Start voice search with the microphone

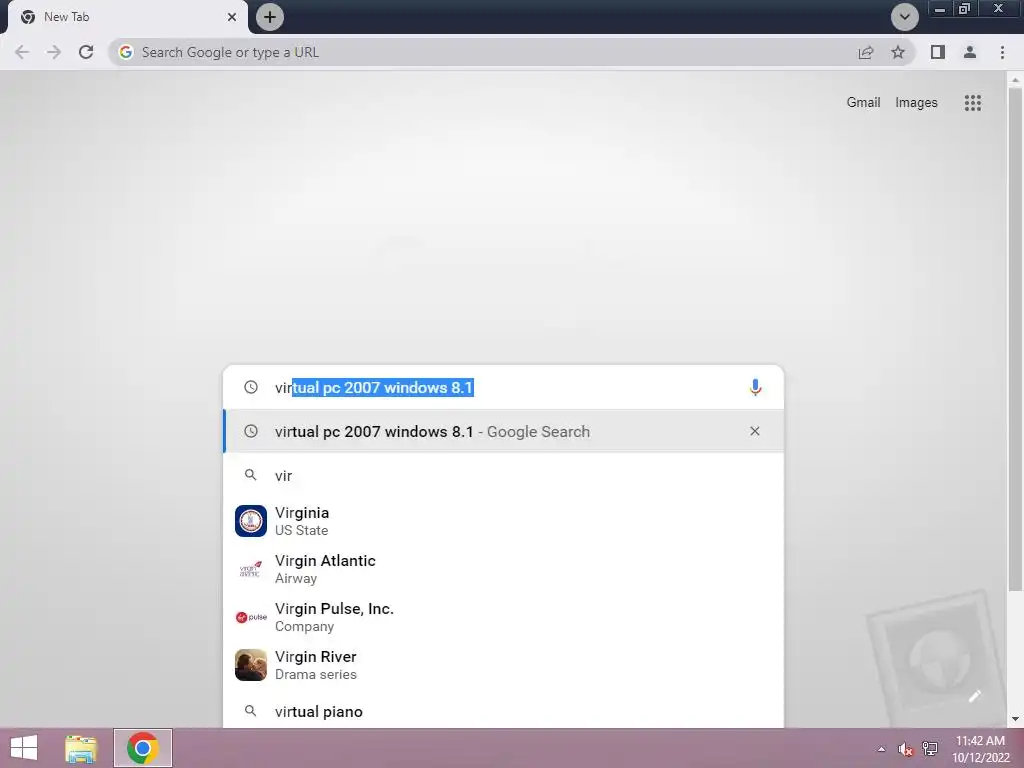[755, 387]
